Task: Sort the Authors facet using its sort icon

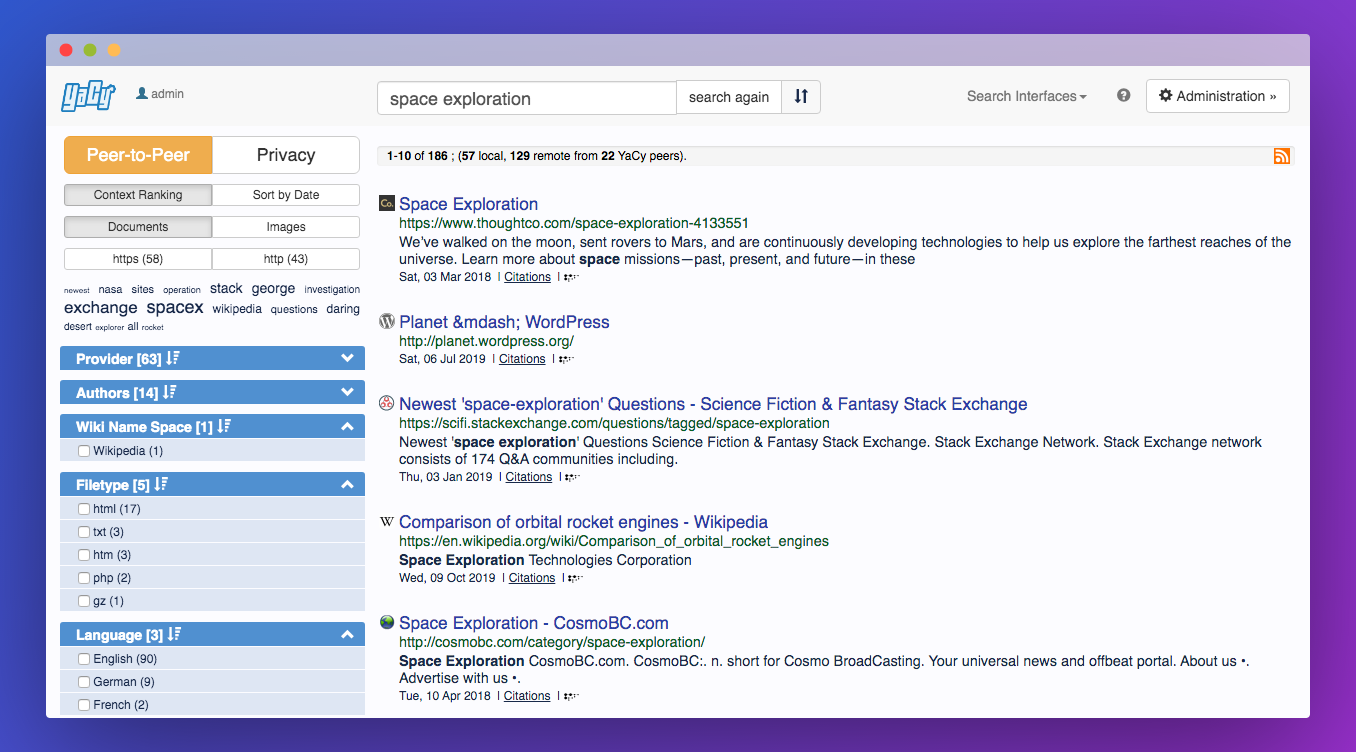Action: [x=169, y=392]
